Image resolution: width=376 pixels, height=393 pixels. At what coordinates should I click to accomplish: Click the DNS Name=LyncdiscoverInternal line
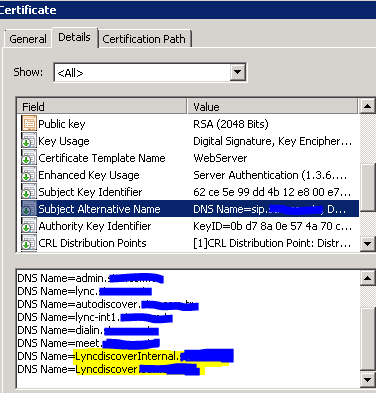[x=125, y=356]
